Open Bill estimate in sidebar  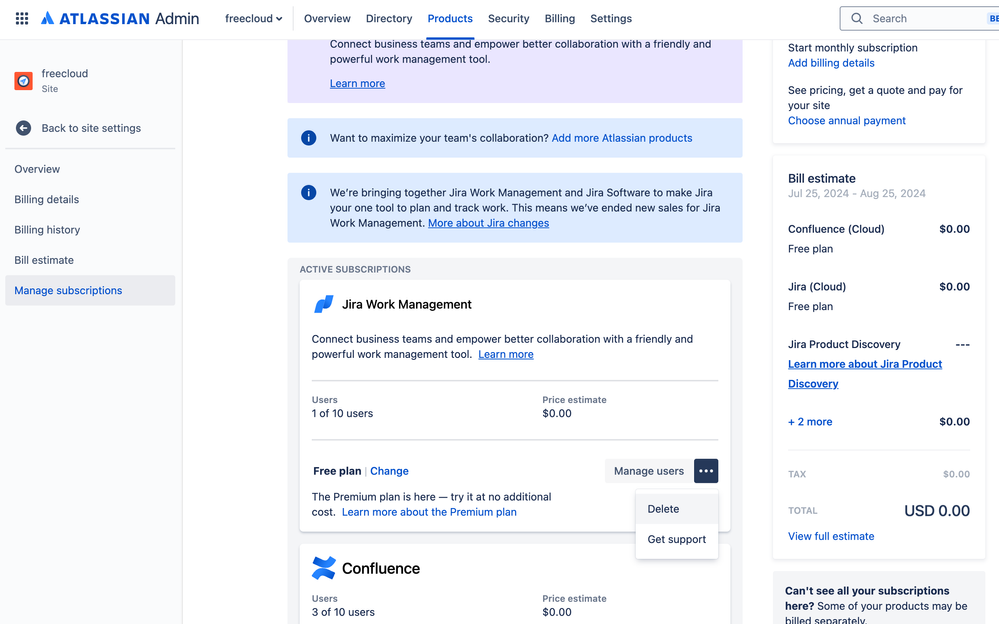point(90,260)
